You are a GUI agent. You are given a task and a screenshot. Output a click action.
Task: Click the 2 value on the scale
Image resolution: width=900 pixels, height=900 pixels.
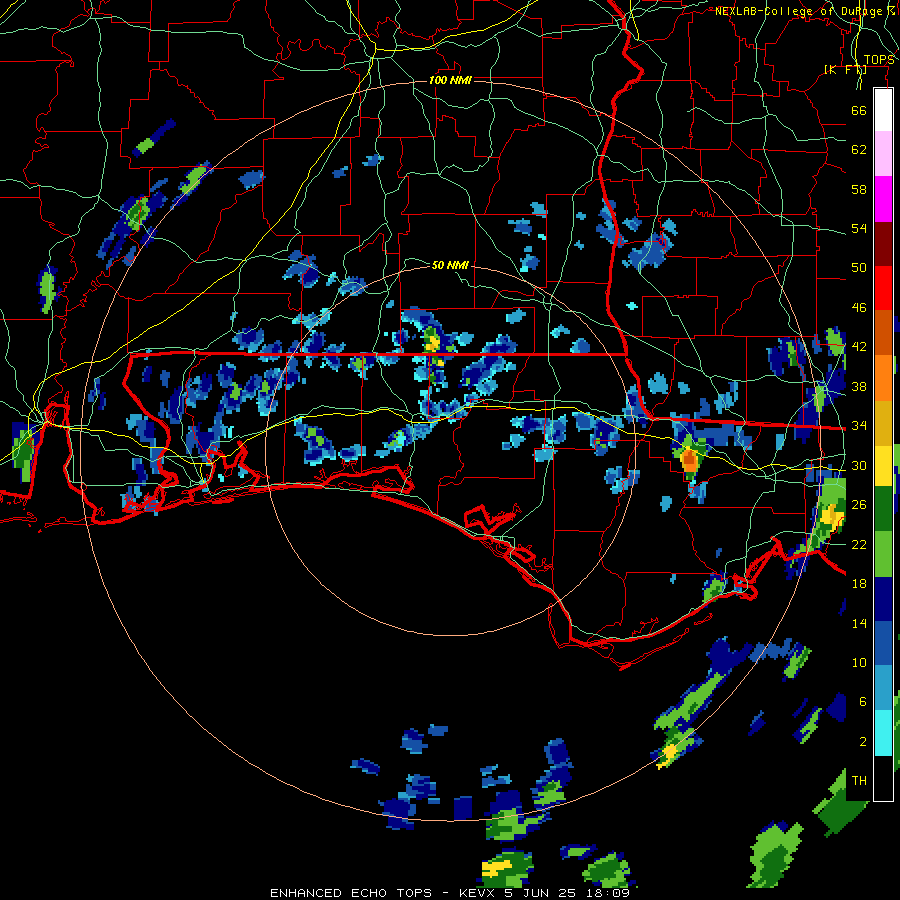click(x=863, y=742)
